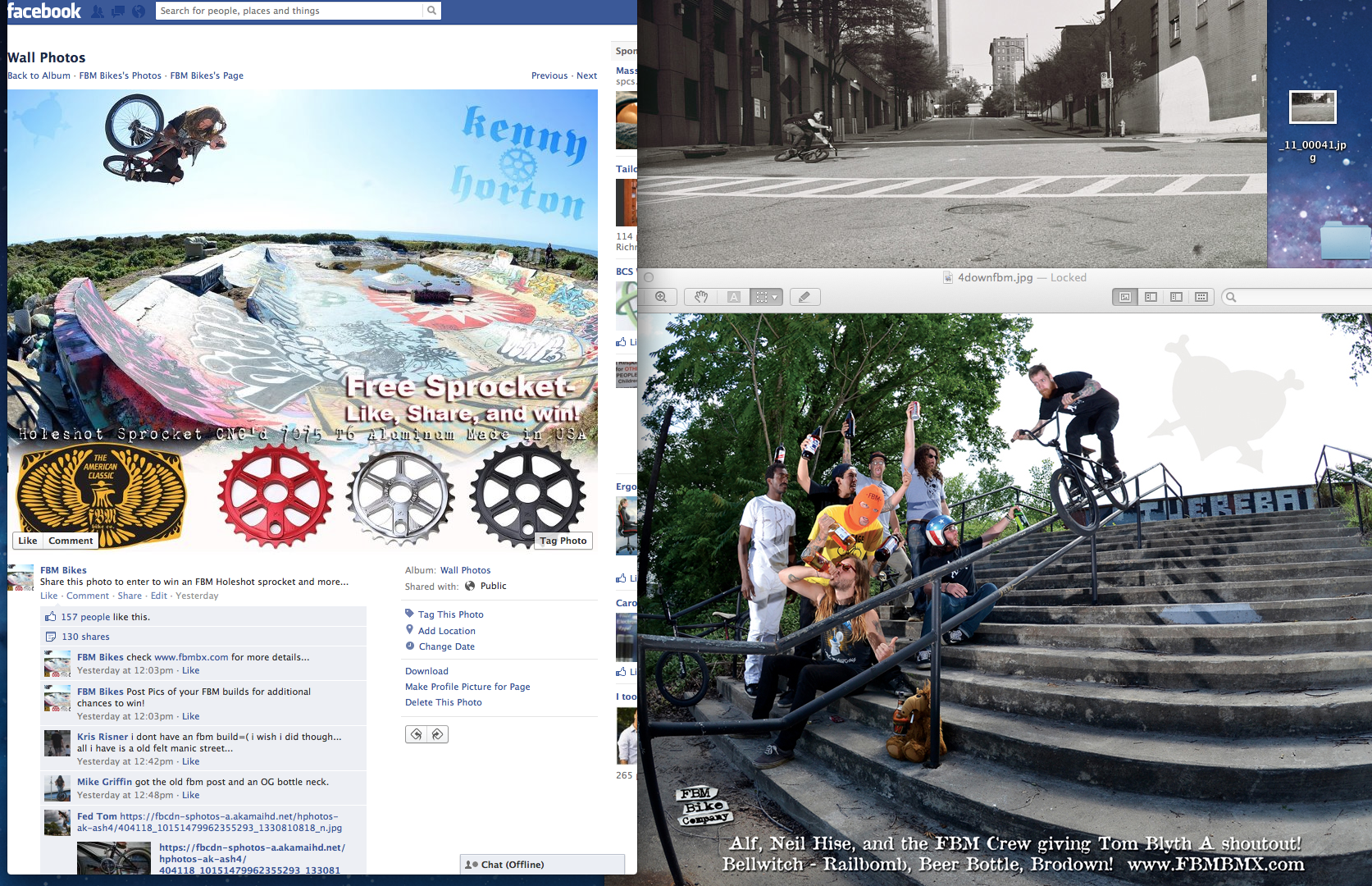Click FBM Bikes poster name above caption

63,570
